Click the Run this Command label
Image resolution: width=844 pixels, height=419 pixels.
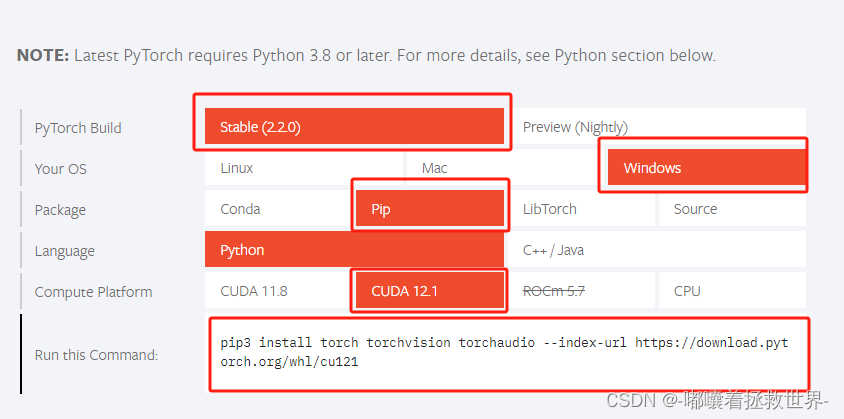(x=96, y=354)
